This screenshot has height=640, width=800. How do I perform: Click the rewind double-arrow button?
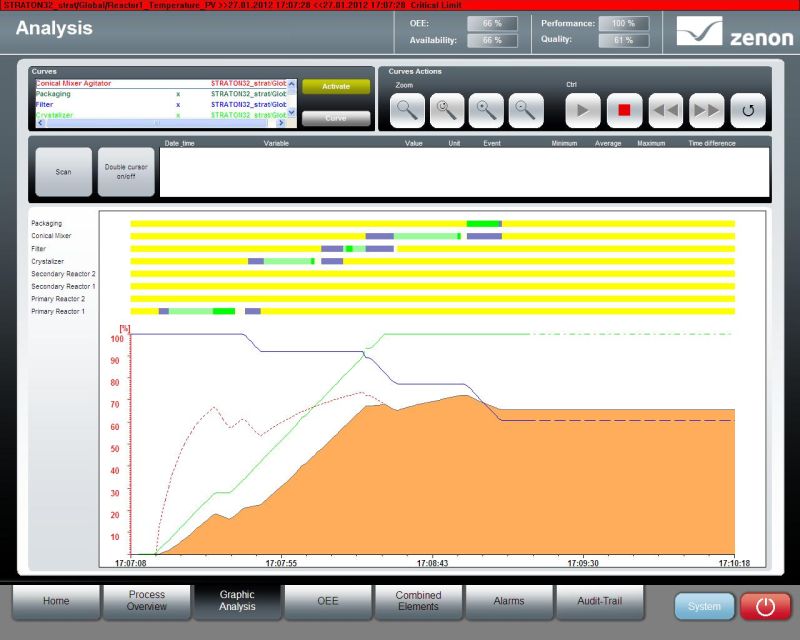(x=666, y=110)
